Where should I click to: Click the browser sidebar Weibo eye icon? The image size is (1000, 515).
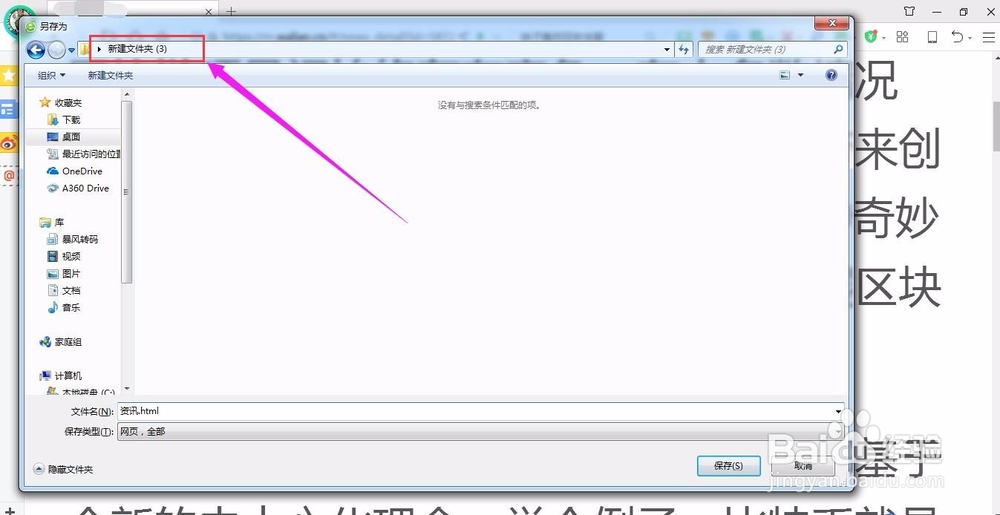click(x=8, y=143)
